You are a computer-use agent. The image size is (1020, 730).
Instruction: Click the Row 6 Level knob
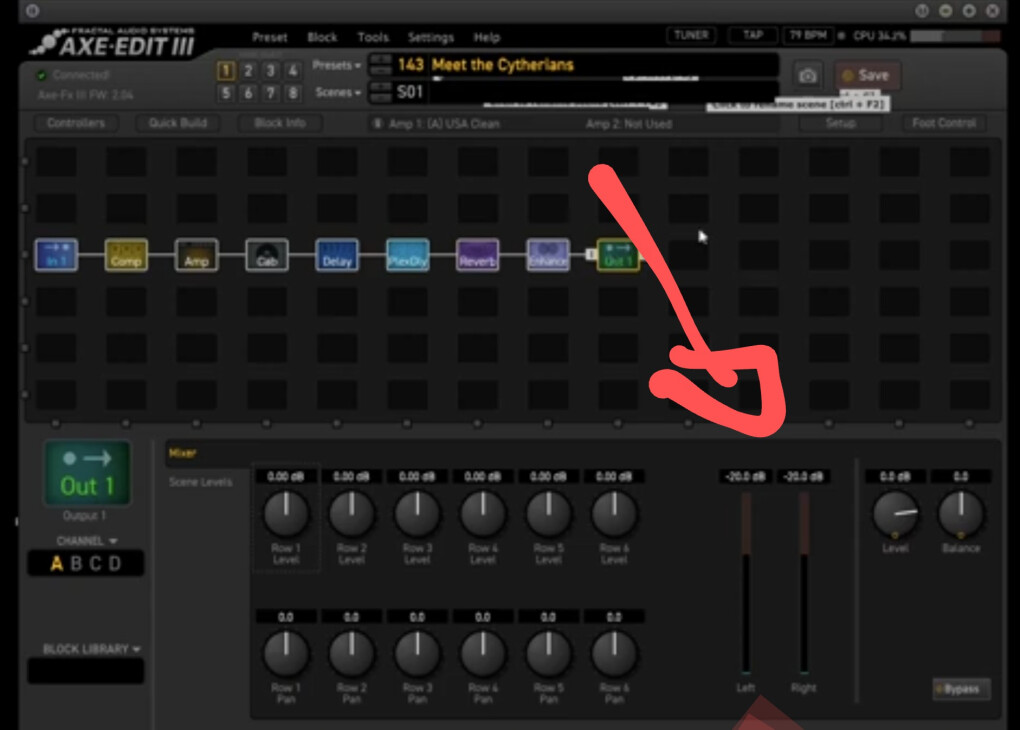pyautogui.click(x=614, y=513)
